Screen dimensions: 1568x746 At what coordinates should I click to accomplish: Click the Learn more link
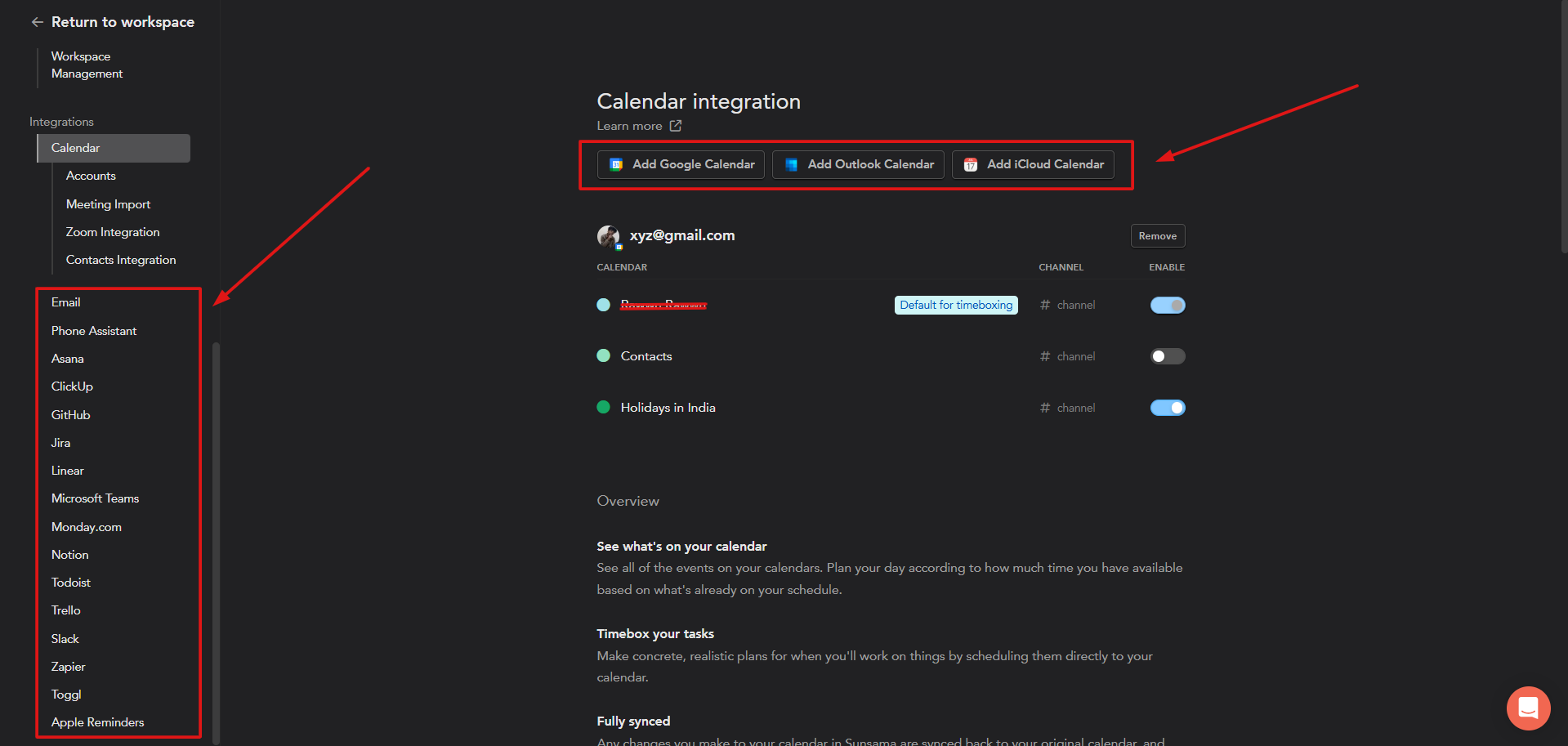coord(629,126)
